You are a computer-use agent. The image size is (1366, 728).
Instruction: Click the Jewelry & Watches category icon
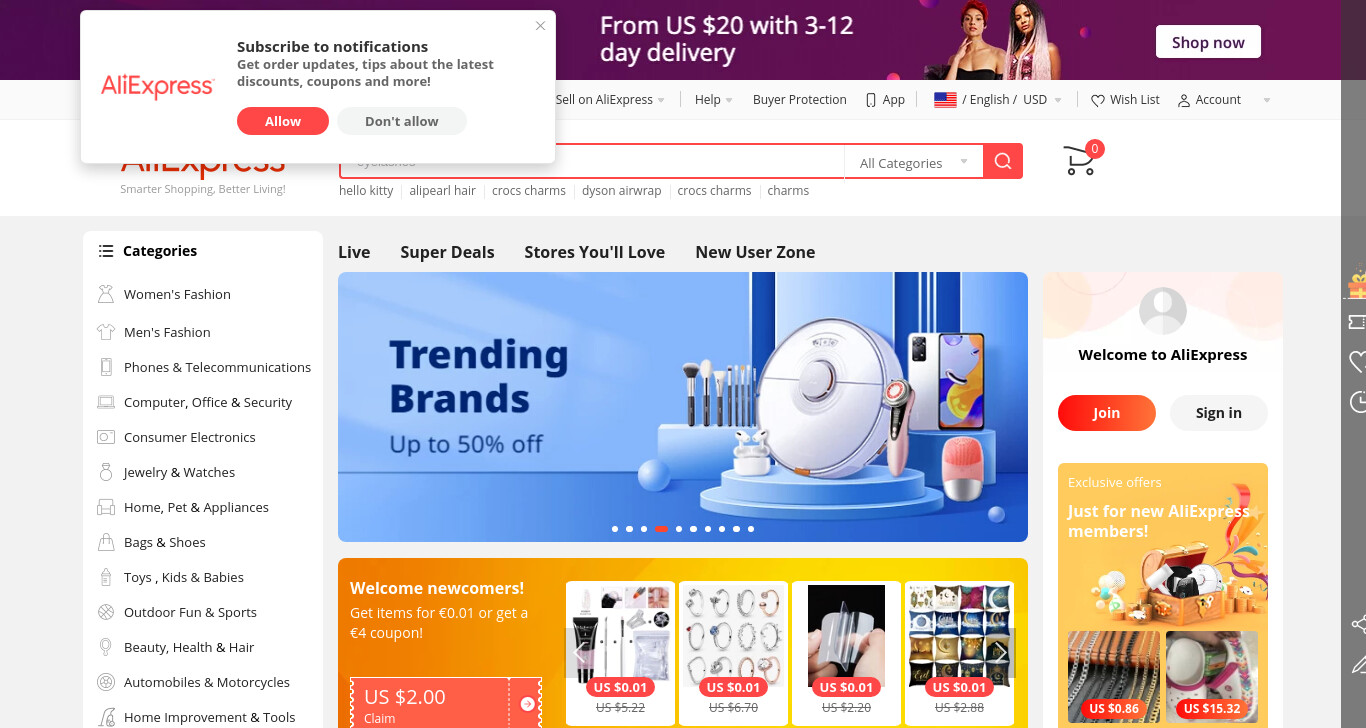pos(106,472)
